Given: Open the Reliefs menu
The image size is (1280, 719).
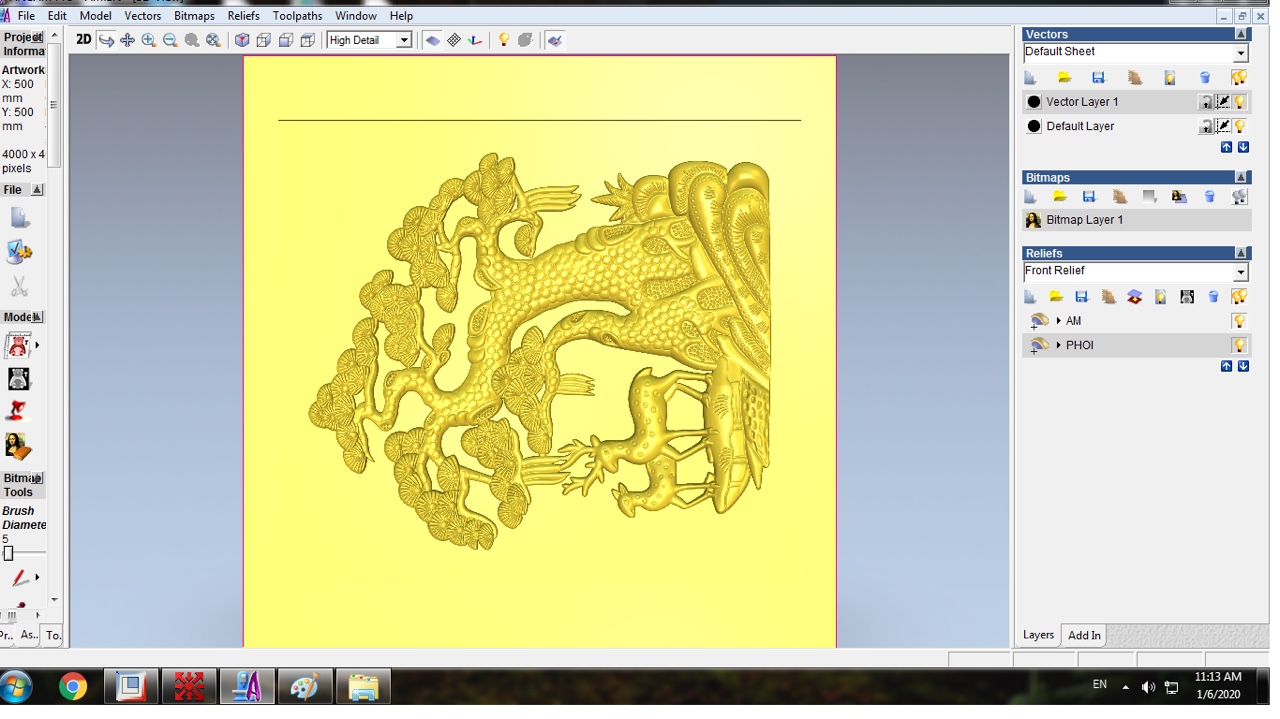Looking at the screenshot, I should pyautogui.click(x=243, y=16).
